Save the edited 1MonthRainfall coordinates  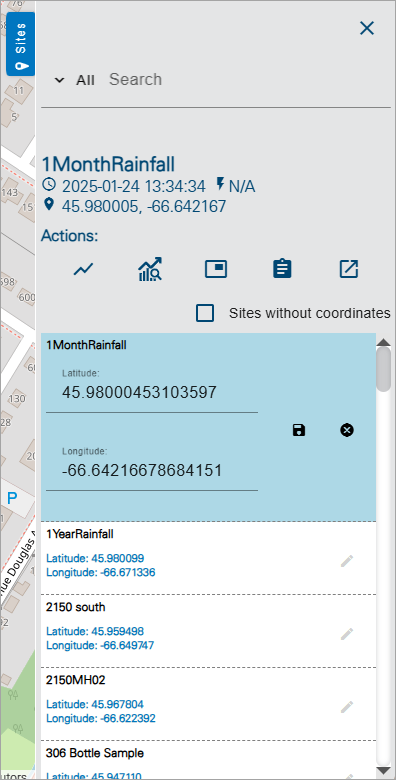click(298, 430)
